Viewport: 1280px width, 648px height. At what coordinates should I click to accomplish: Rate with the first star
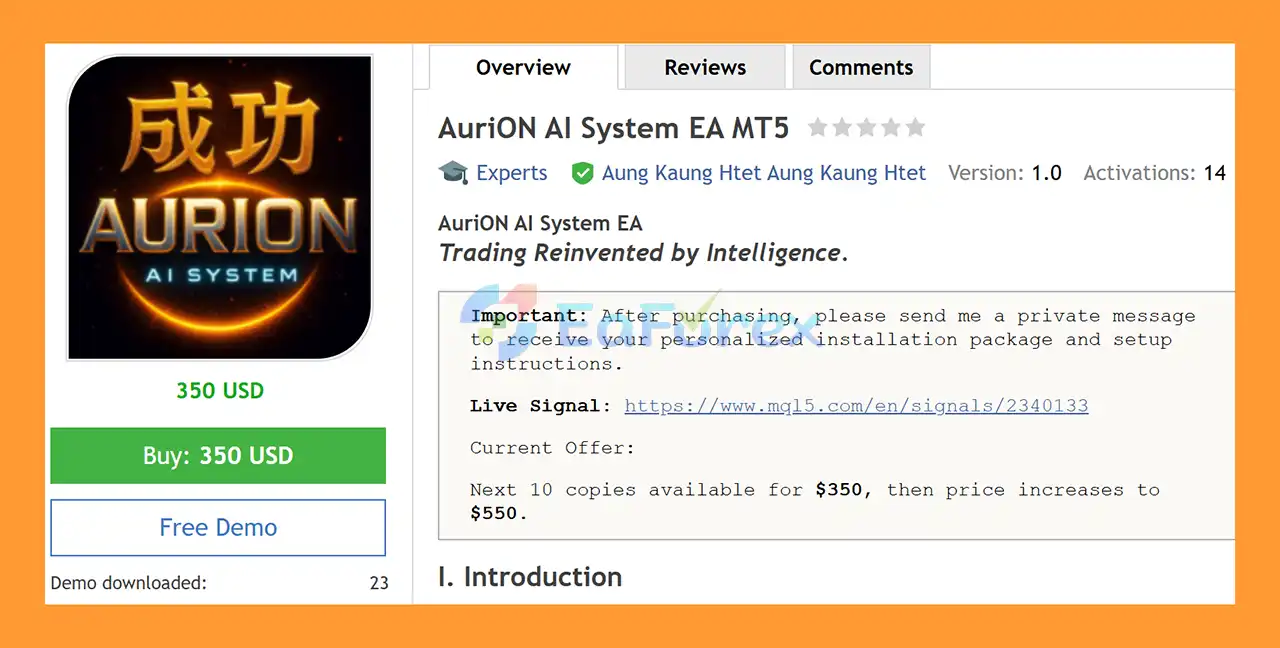click(x=818, y=128)
